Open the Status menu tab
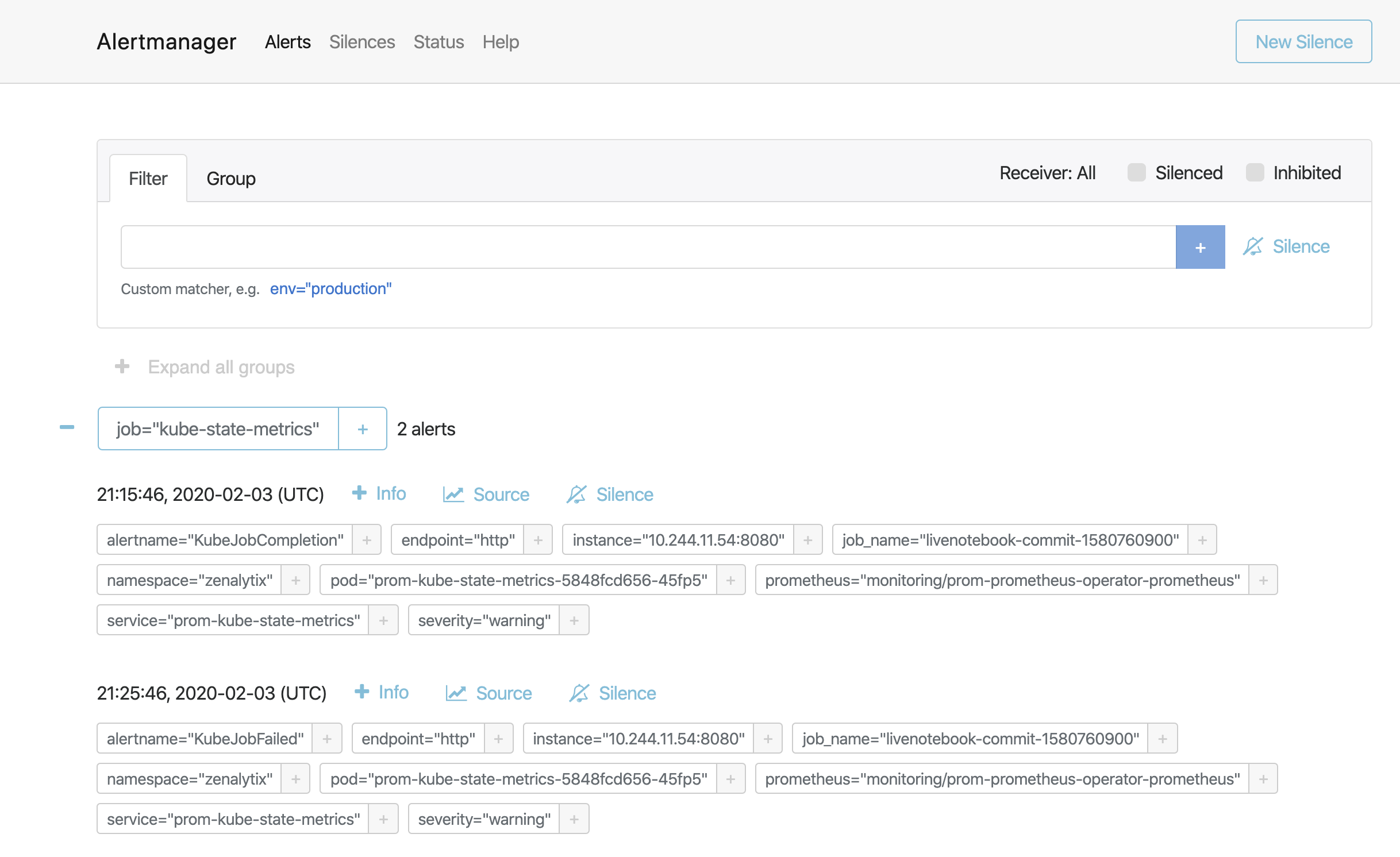 (438, 41)
